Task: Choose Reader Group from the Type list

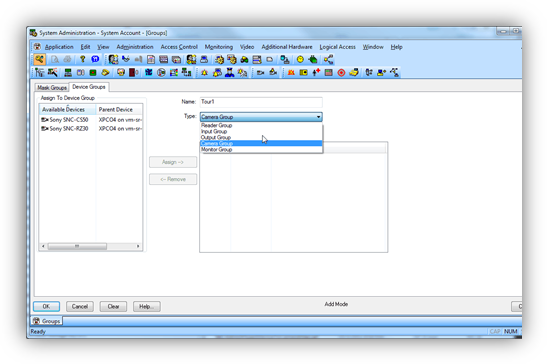Action: coord(261,125)
